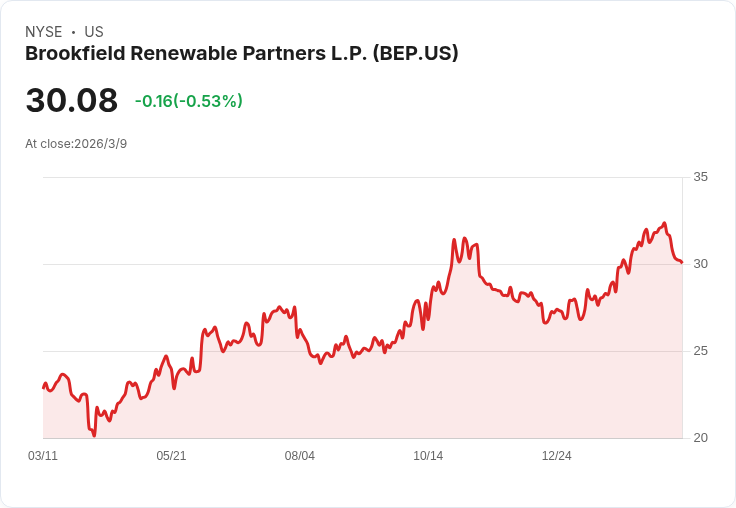Click the 30 y-axis label

700,264
